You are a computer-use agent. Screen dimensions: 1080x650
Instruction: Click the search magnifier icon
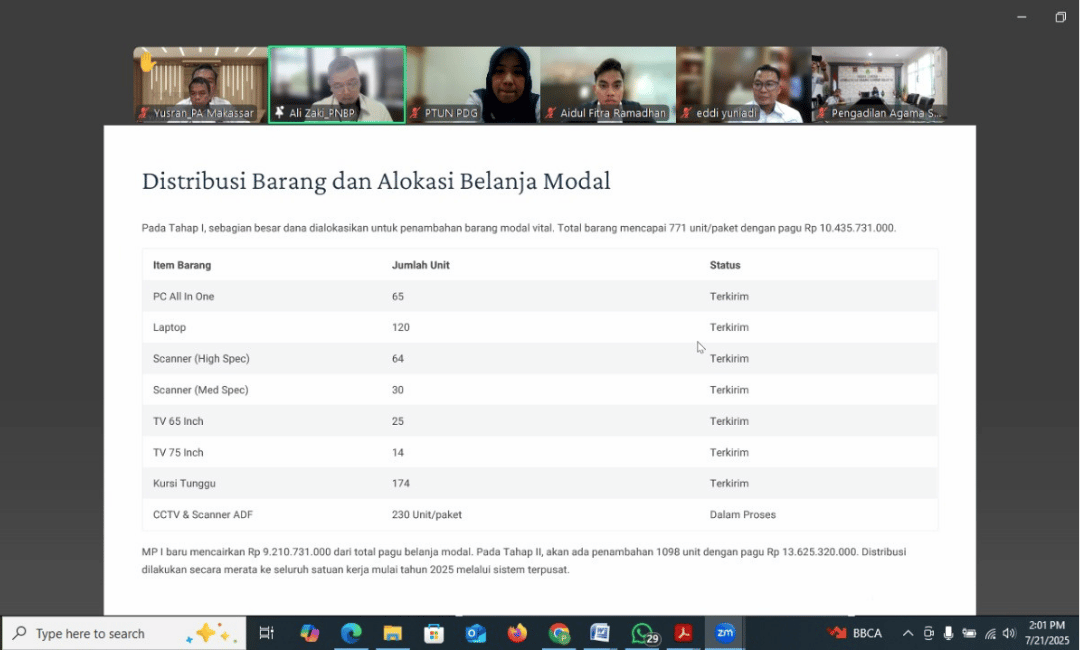tap(20, 633)
